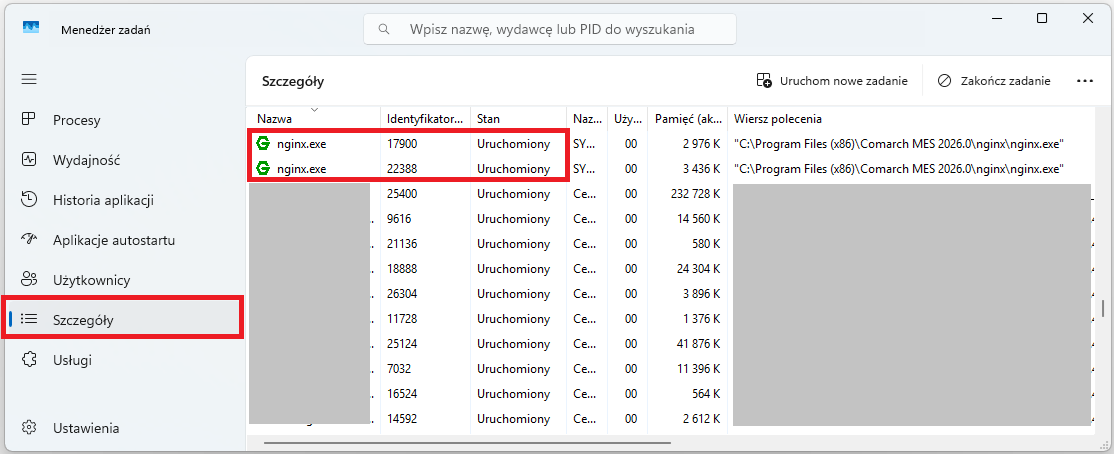The image size is (1114, 454).
Task: Sort by Wiersz polecenia column header
Action: [x=909, y=119]
